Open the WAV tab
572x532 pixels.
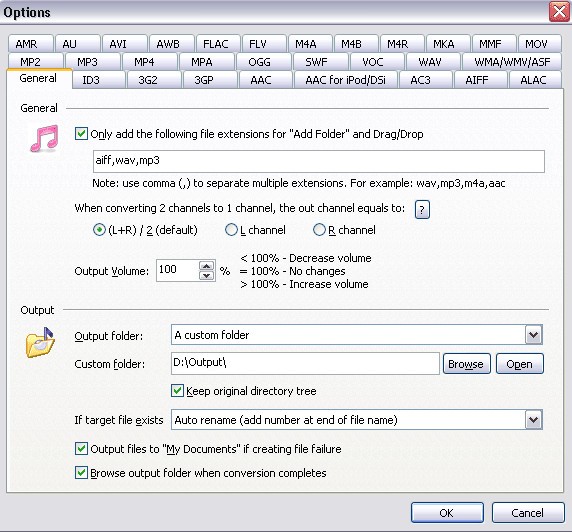point(434,62)
